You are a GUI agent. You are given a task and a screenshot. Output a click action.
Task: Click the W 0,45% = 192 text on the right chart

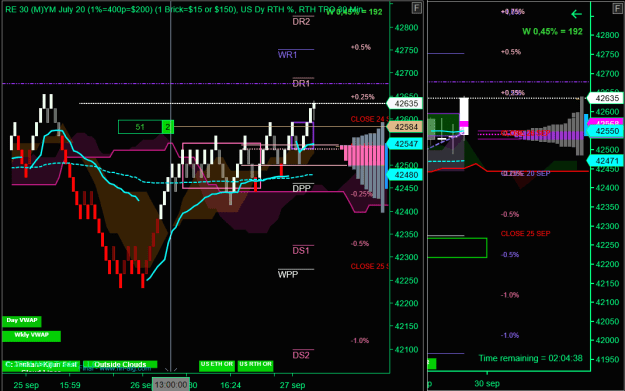point(552,31)
